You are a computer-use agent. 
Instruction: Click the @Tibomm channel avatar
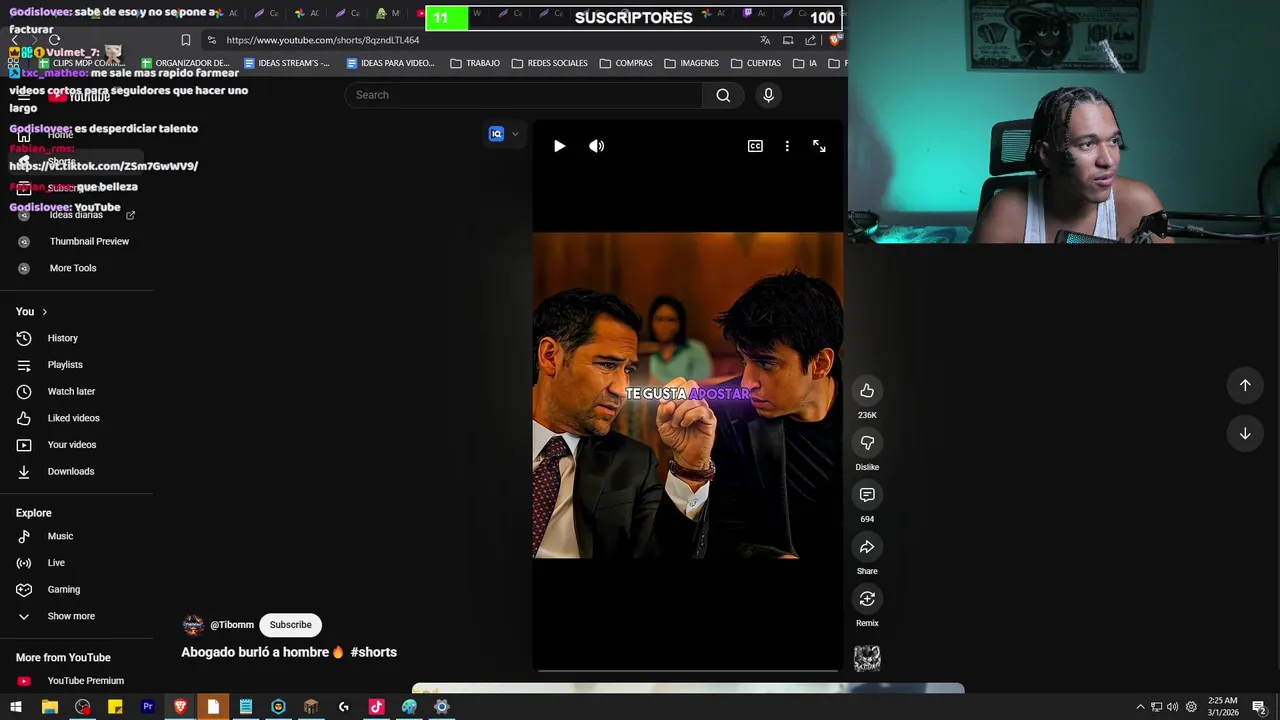point(193,625)
